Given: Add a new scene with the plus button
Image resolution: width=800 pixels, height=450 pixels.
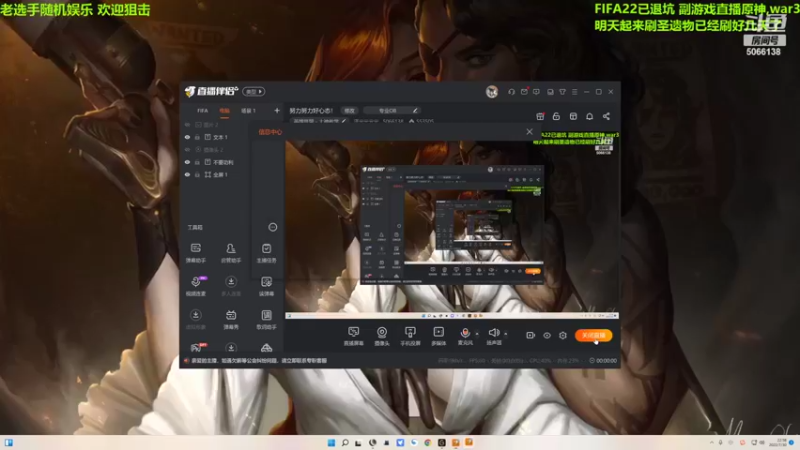Looking at the screenshot, I should 277,110.
